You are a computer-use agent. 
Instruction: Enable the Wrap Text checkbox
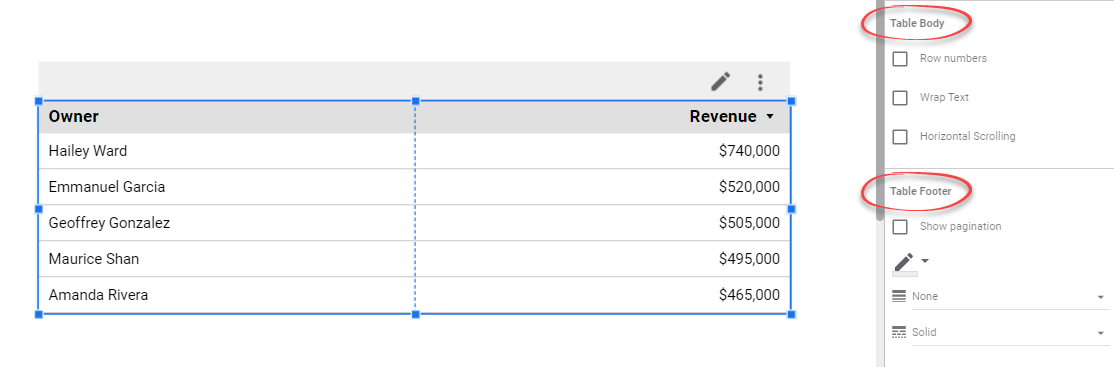(x=900, y=97)
